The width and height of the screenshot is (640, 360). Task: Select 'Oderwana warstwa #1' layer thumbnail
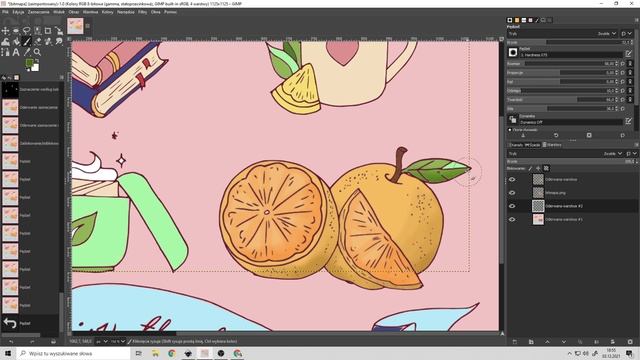(x=538, y=220)
